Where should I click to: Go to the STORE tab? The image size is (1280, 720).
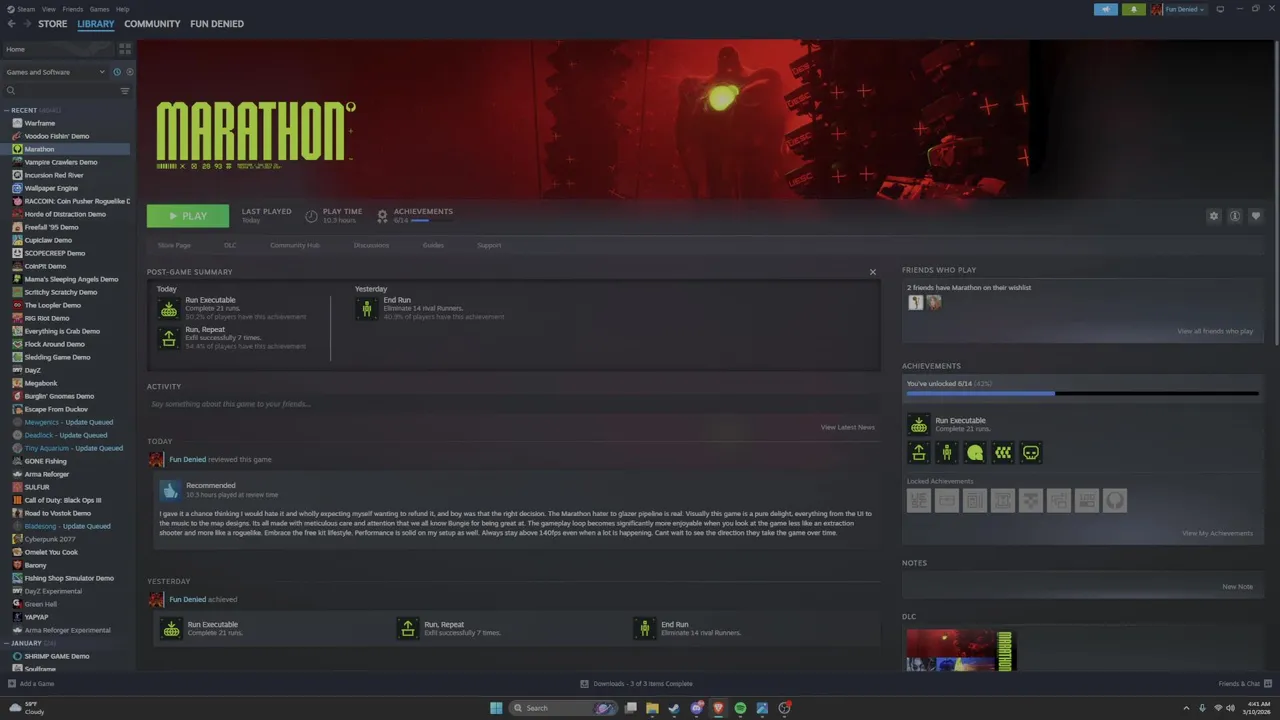pyautogui.click(x=53, y=24)
